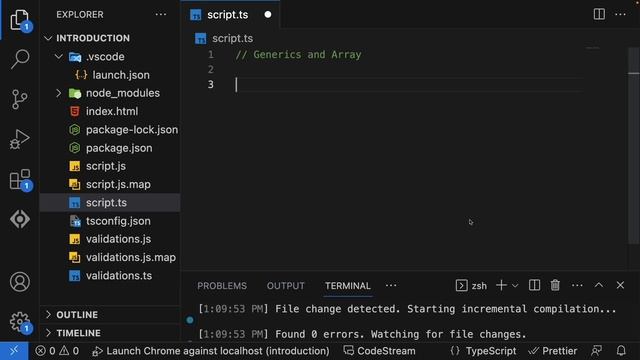Click line number 2 in gutter
Viewport: 640px width, 360px height.
point(211,69)
